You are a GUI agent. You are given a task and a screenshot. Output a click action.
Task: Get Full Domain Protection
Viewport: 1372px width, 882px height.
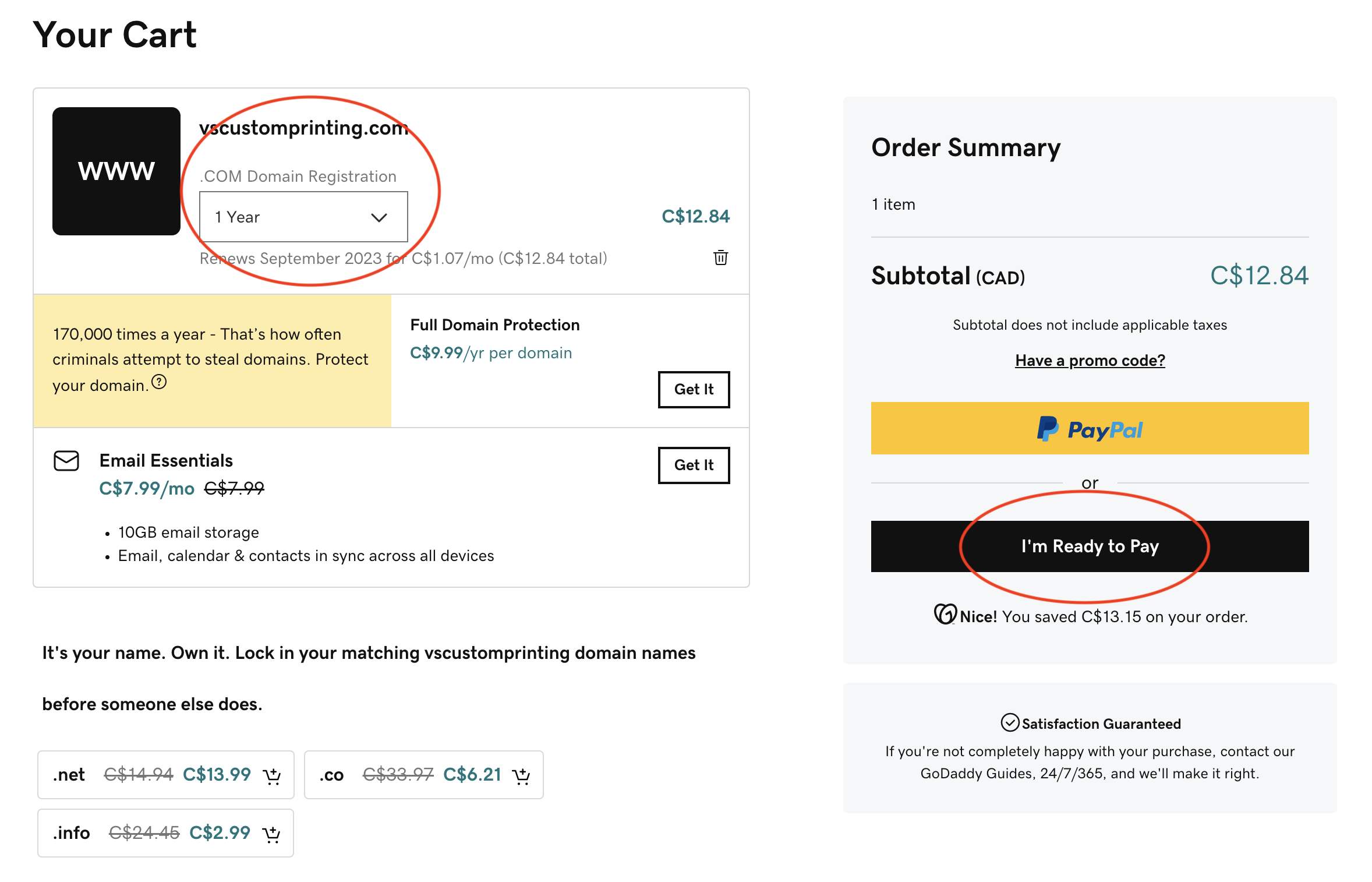[694, 389]
